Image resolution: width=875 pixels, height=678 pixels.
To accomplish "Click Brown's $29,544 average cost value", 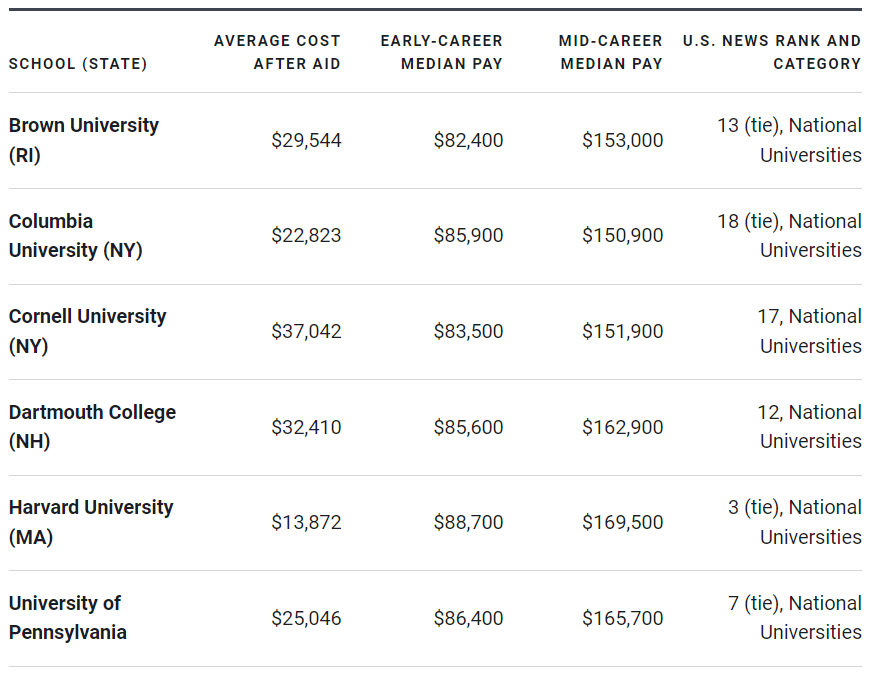I will [x=306, y=141].
